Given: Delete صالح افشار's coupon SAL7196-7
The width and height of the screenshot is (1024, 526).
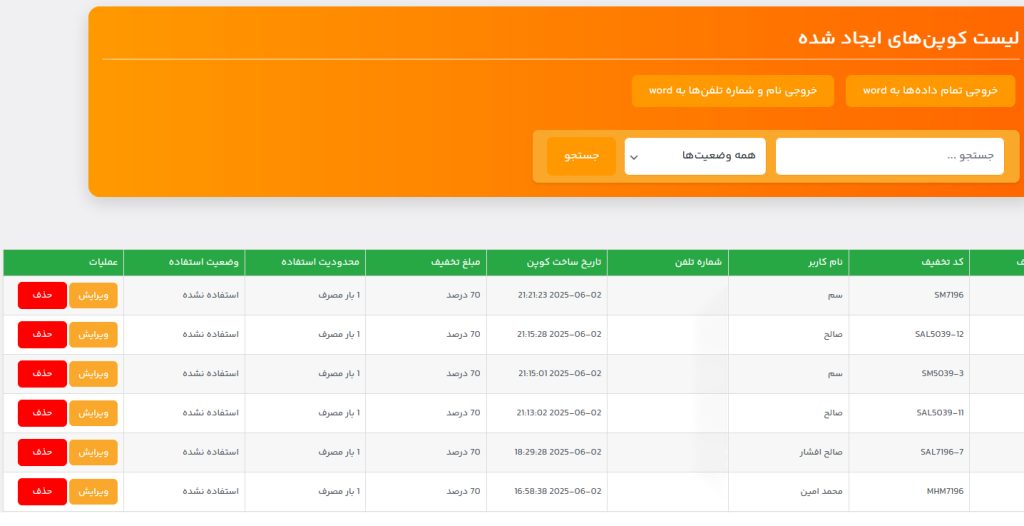Looking at the screenshot, I should tap(42, 452).
